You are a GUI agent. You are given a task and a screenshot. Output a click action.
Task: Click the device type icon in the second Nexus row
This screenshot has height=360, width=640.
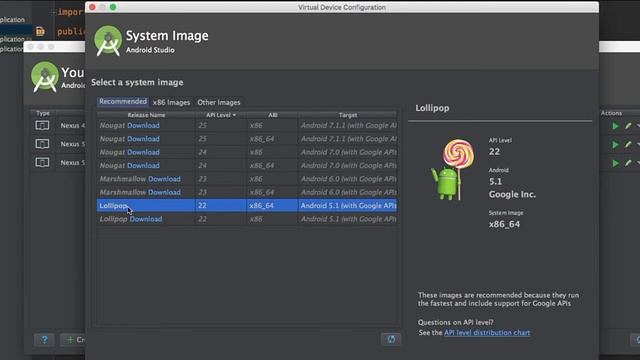click(x=42, y=144)
